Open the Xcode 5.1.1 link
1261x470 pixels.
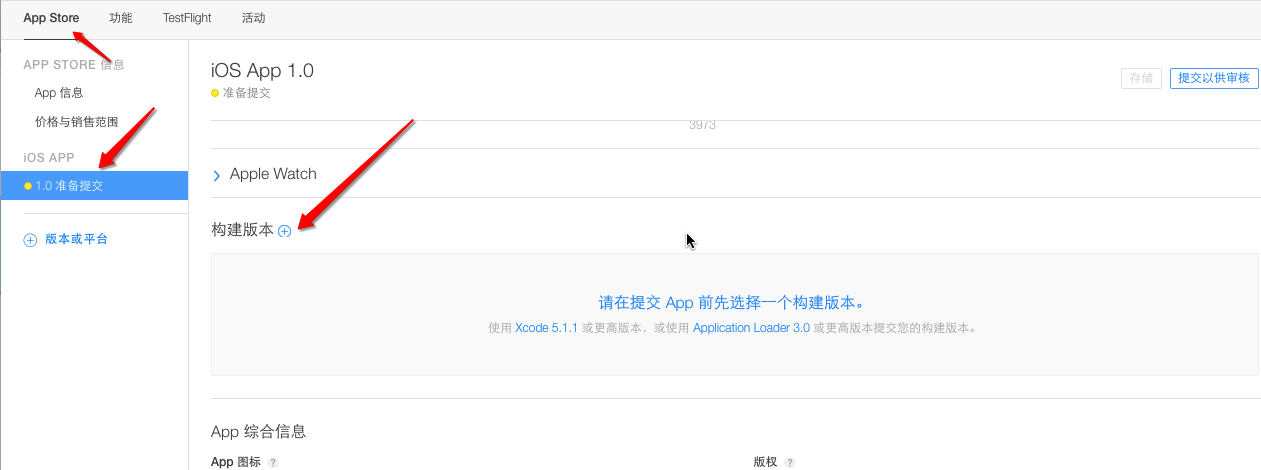point(546,328)
